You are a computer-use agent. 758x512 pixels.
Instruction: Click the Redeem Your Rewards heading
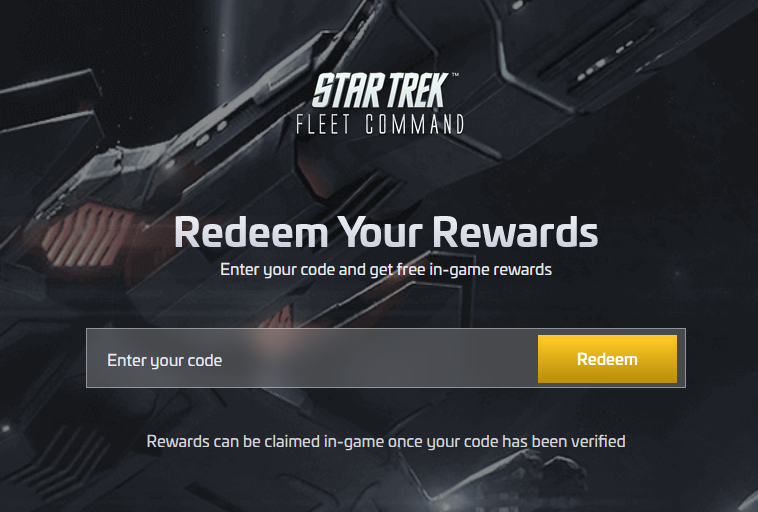(x=386, y=232)
